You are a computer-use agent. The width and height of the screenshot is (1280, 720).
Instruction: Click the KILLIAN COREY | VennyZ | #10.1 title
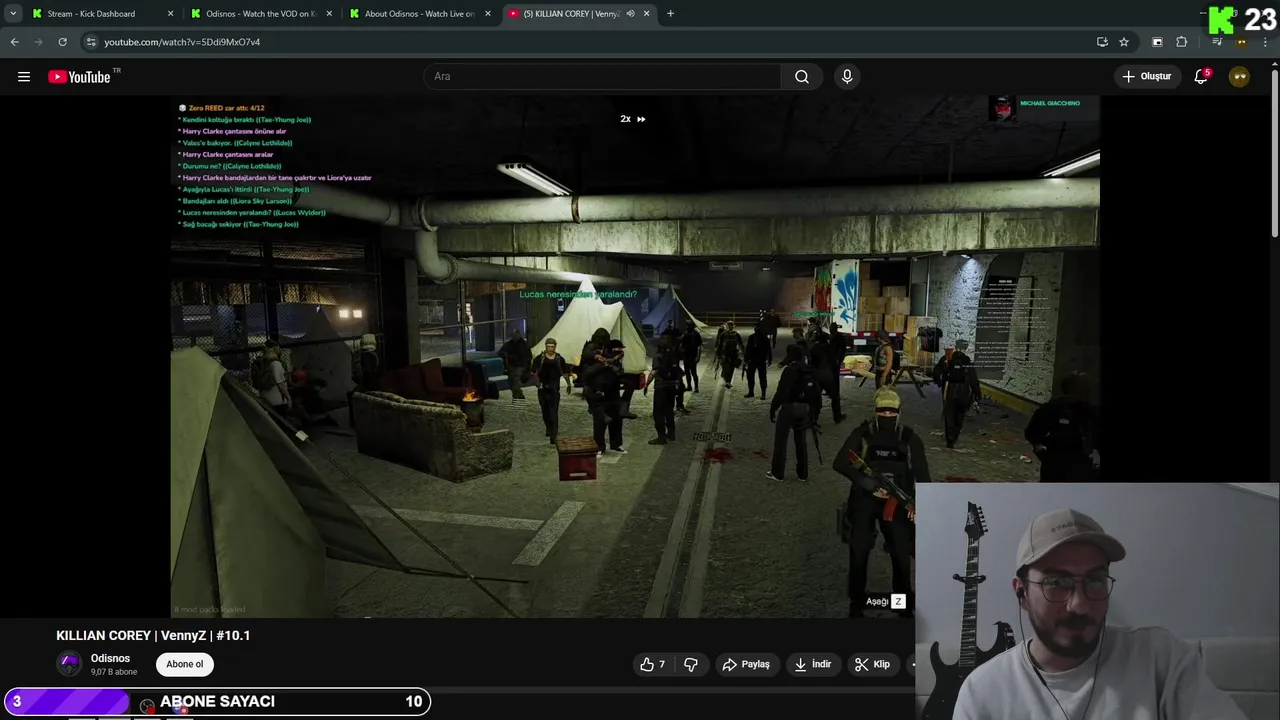pyautogui.click(x=153, y=635)
